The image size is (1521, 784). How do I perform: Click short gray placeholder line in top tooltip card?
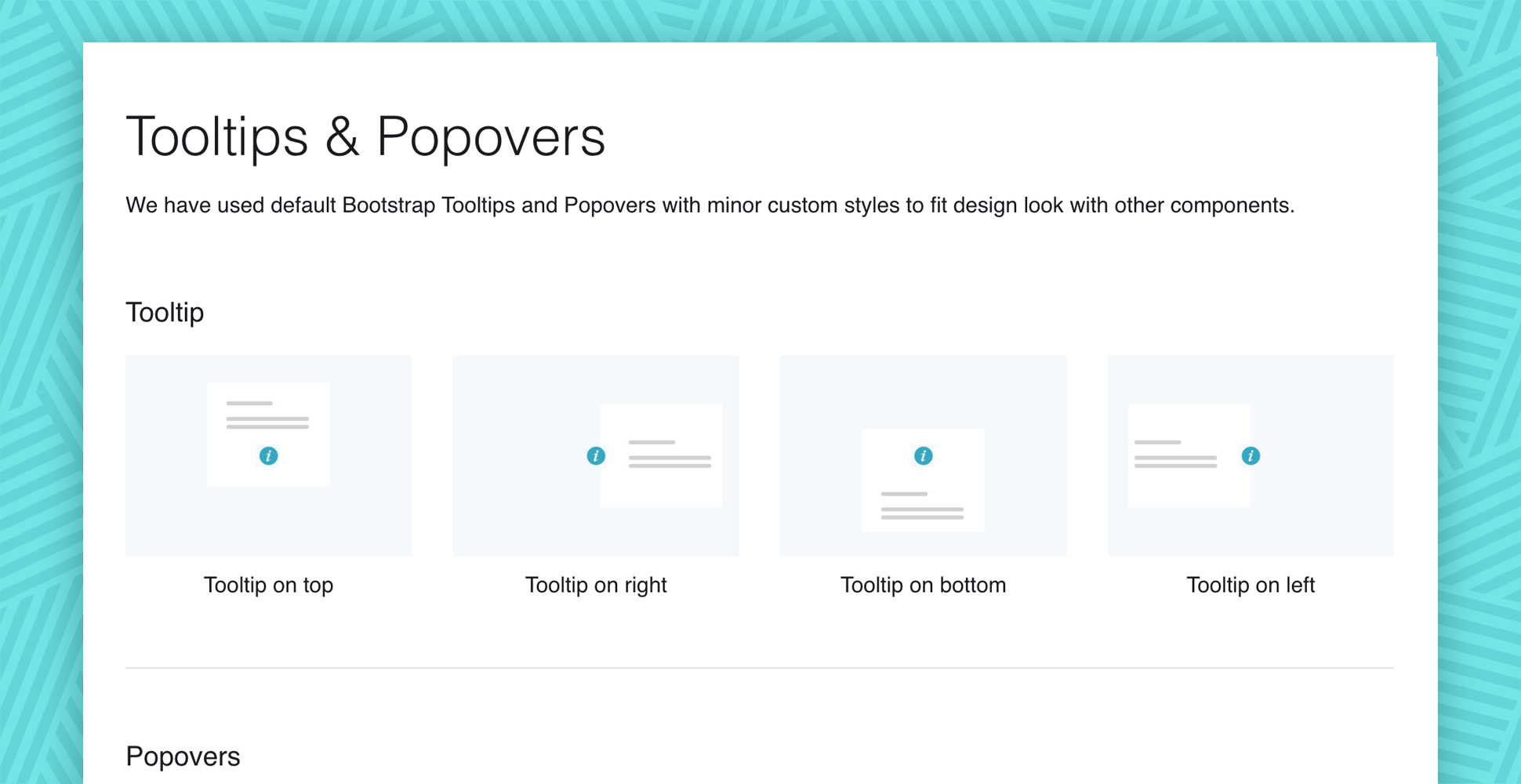[249, 403]
